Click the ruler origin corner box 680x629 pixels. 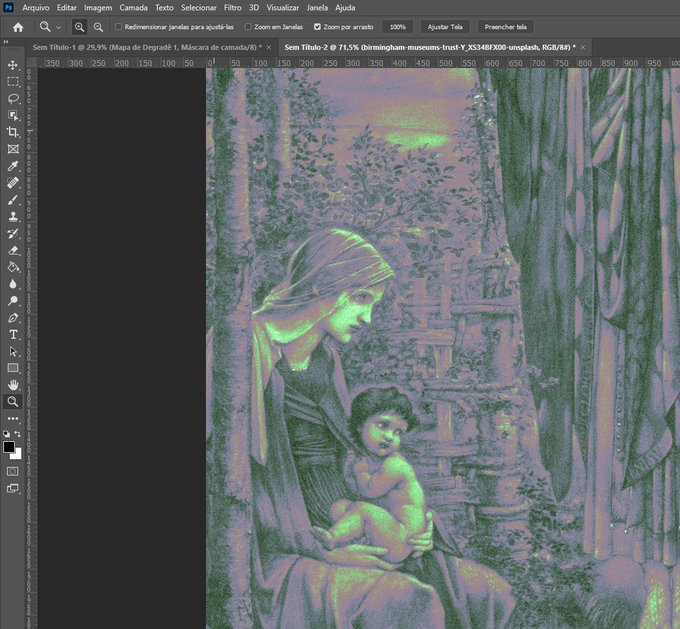click(32, 63)
